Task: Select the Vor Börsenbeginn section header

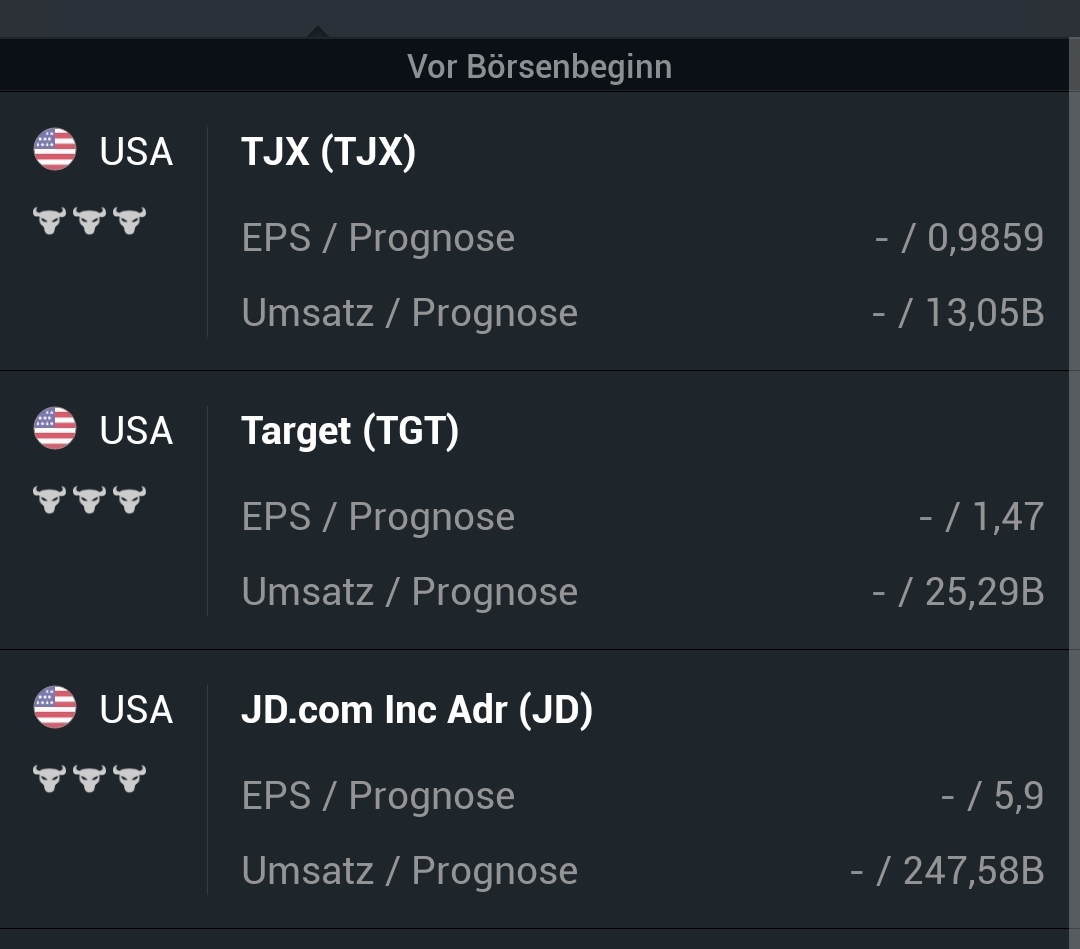Action: [x=540, y=67]
